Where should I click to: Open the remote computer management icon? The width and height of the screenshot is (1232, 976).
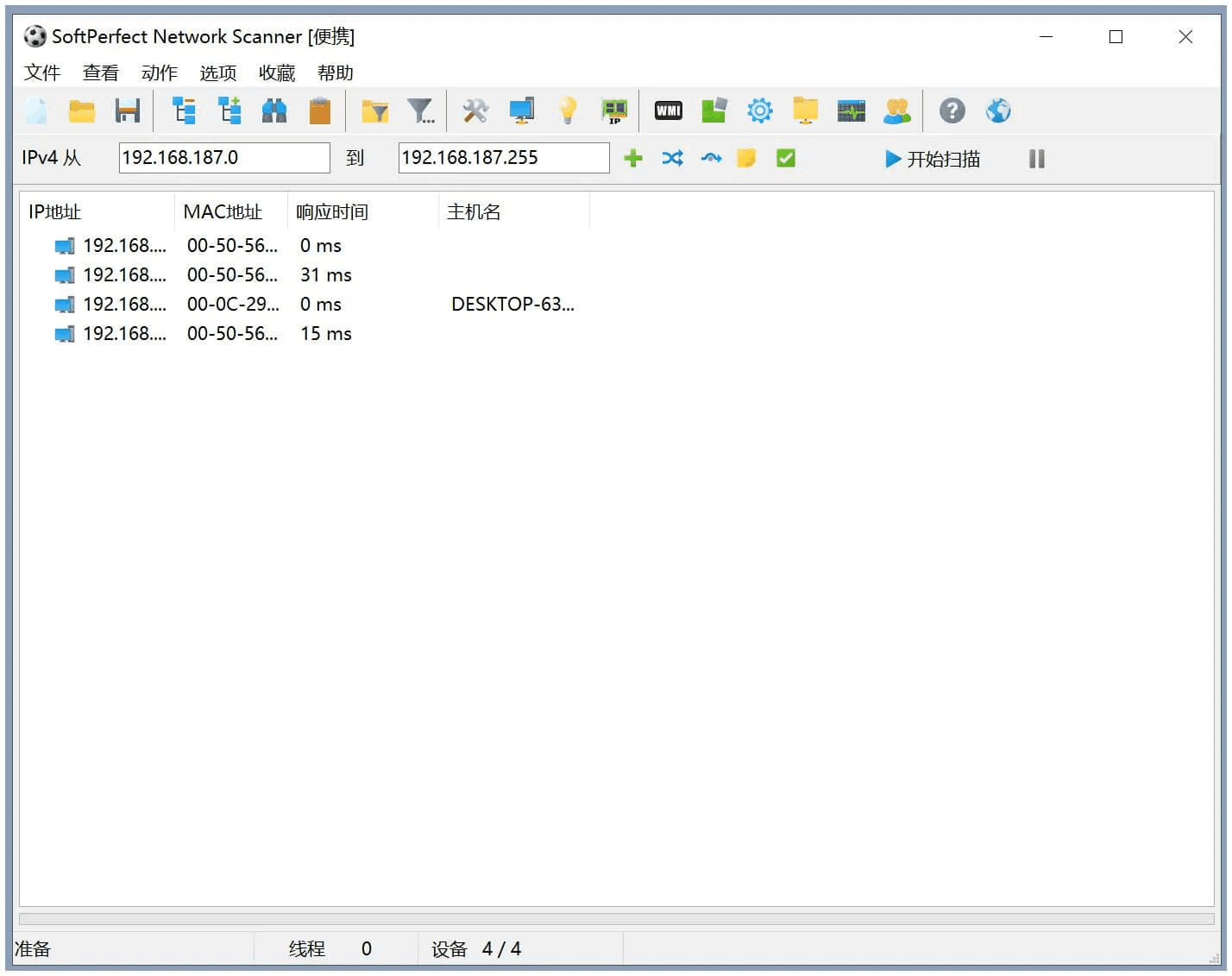[521, 110]
